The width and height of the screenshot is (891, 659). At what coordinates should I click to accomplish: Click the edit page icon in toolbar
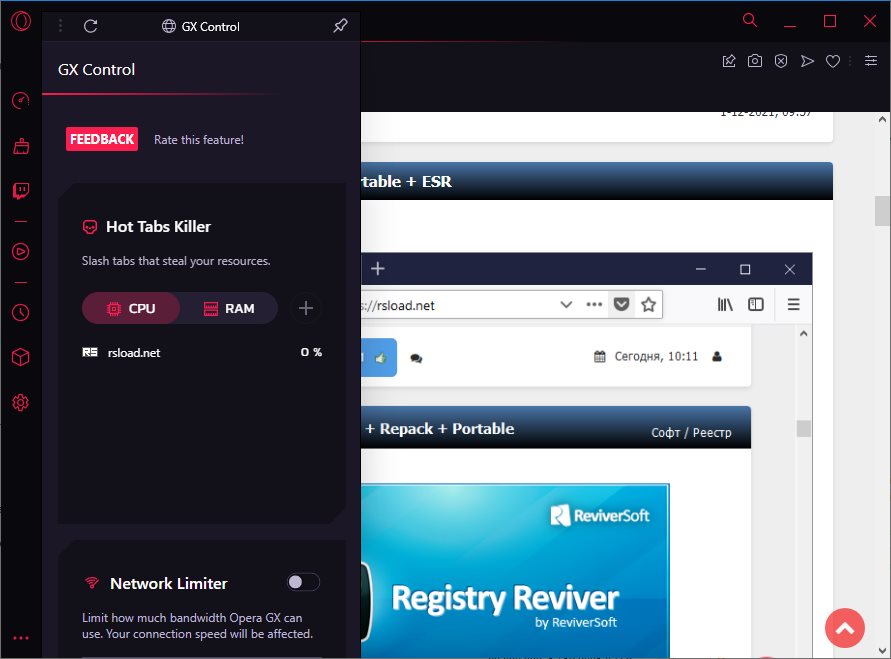[728, 61]
